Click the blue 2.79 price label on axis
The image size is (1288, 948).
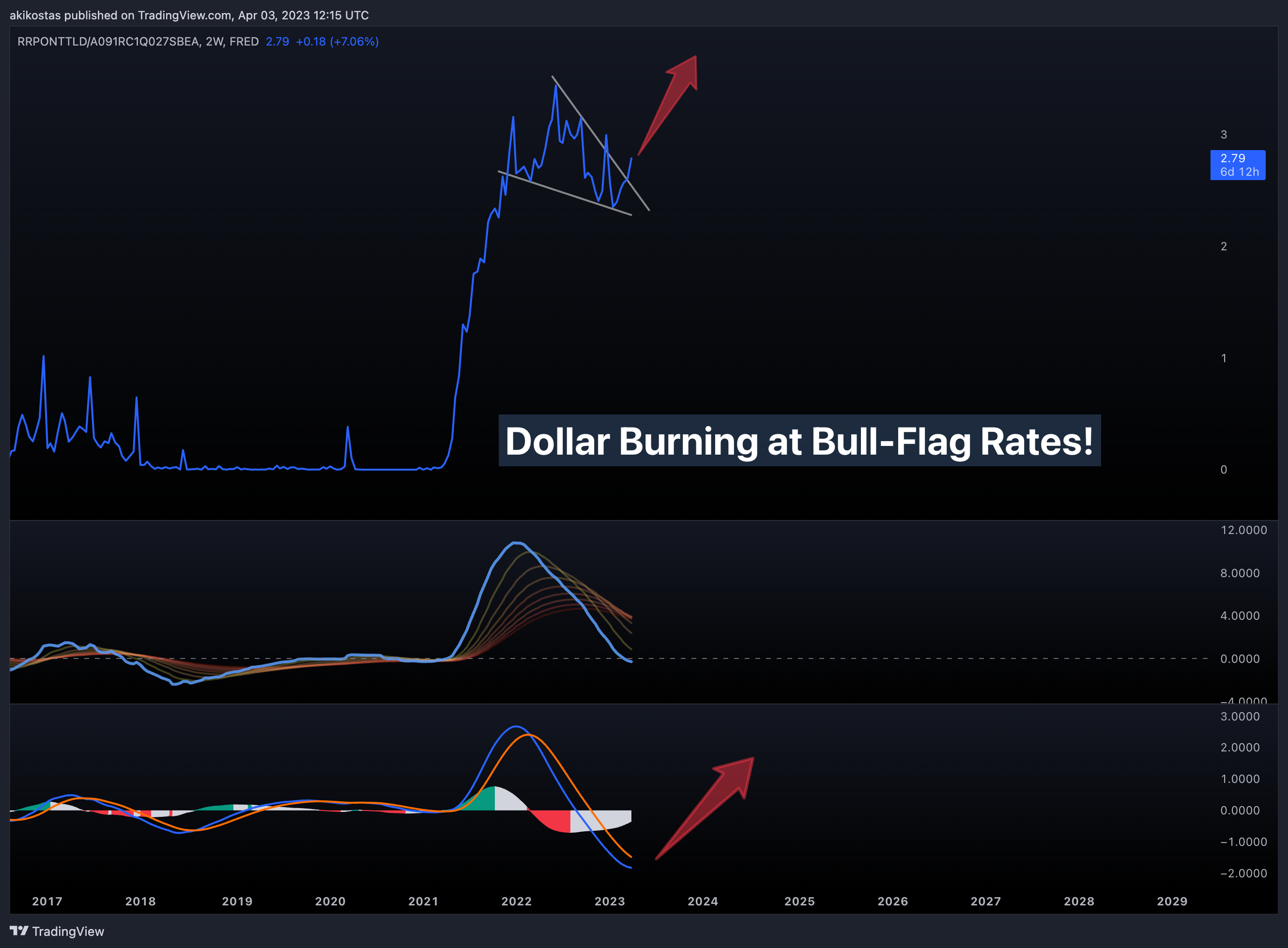(x=1238, y=165)
